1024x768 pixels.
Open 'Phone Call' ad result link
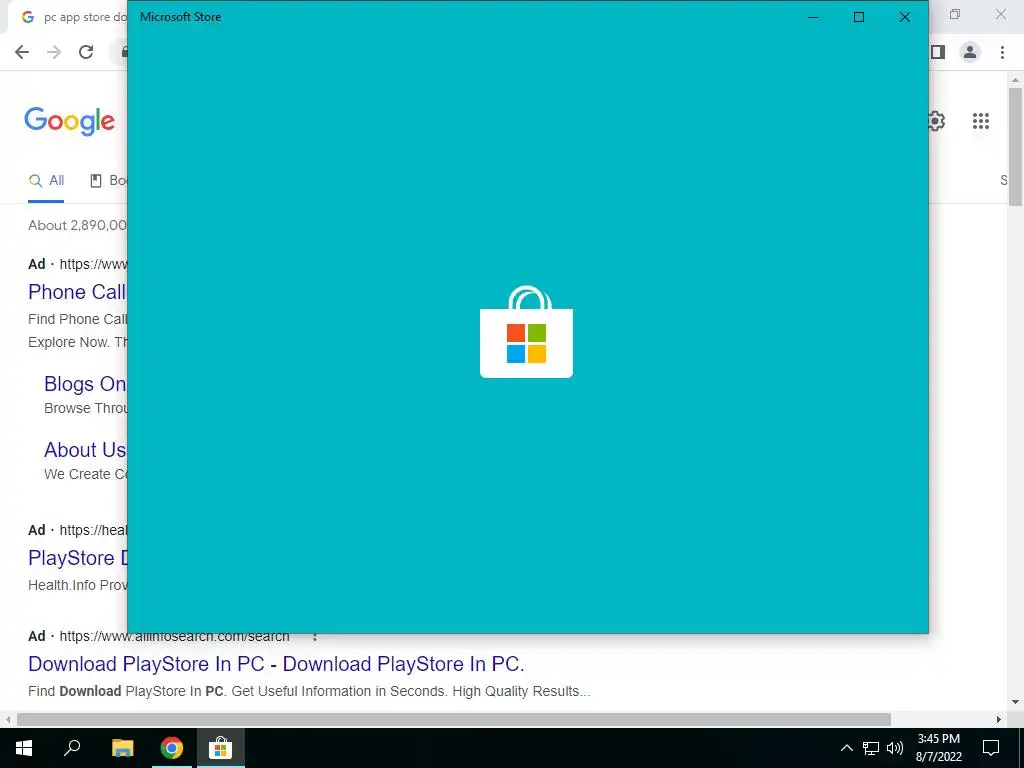[x=77, y=292]
